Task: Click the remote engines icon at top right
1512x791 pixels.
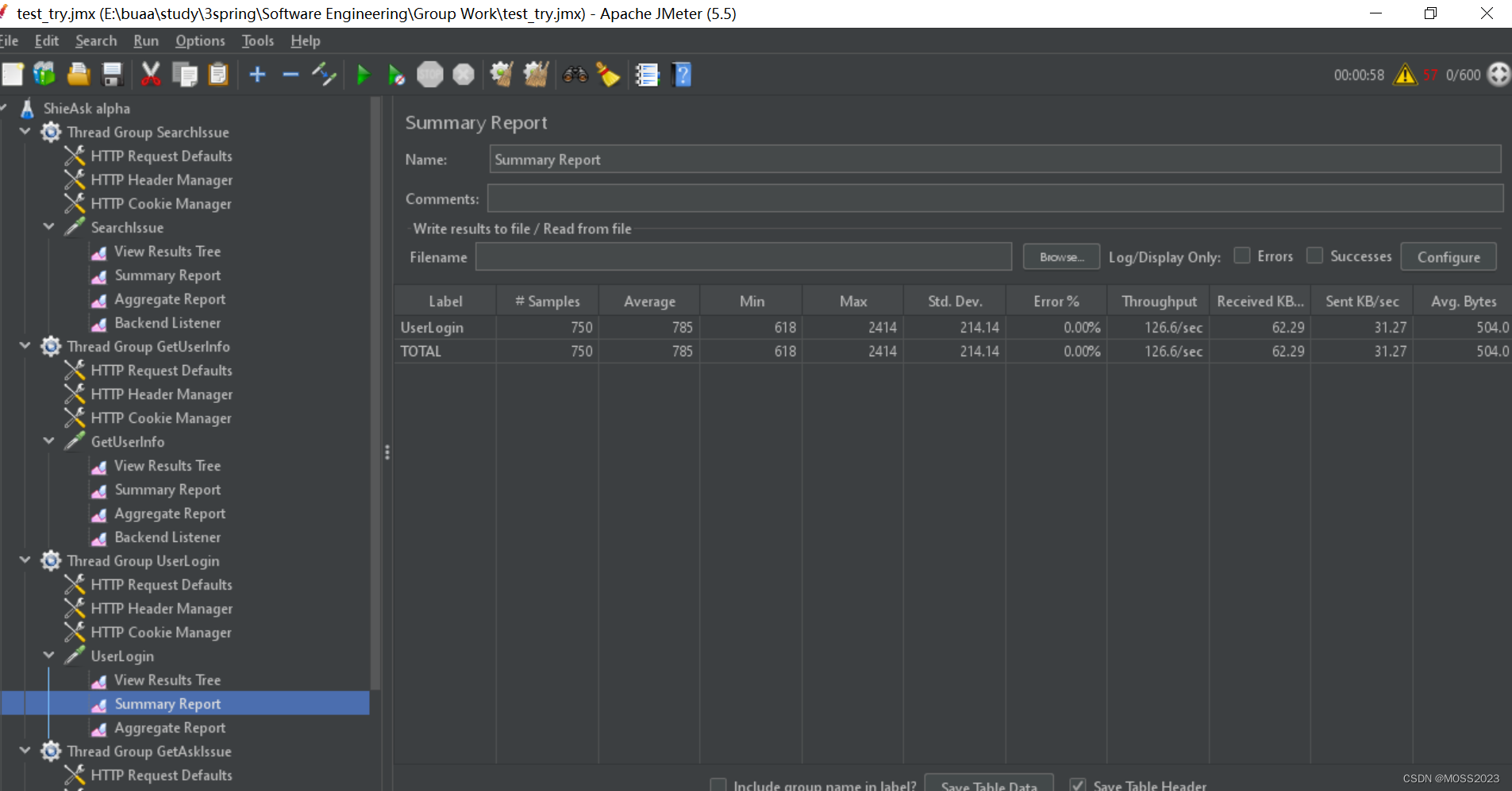Action: [x=1499, y=75]
